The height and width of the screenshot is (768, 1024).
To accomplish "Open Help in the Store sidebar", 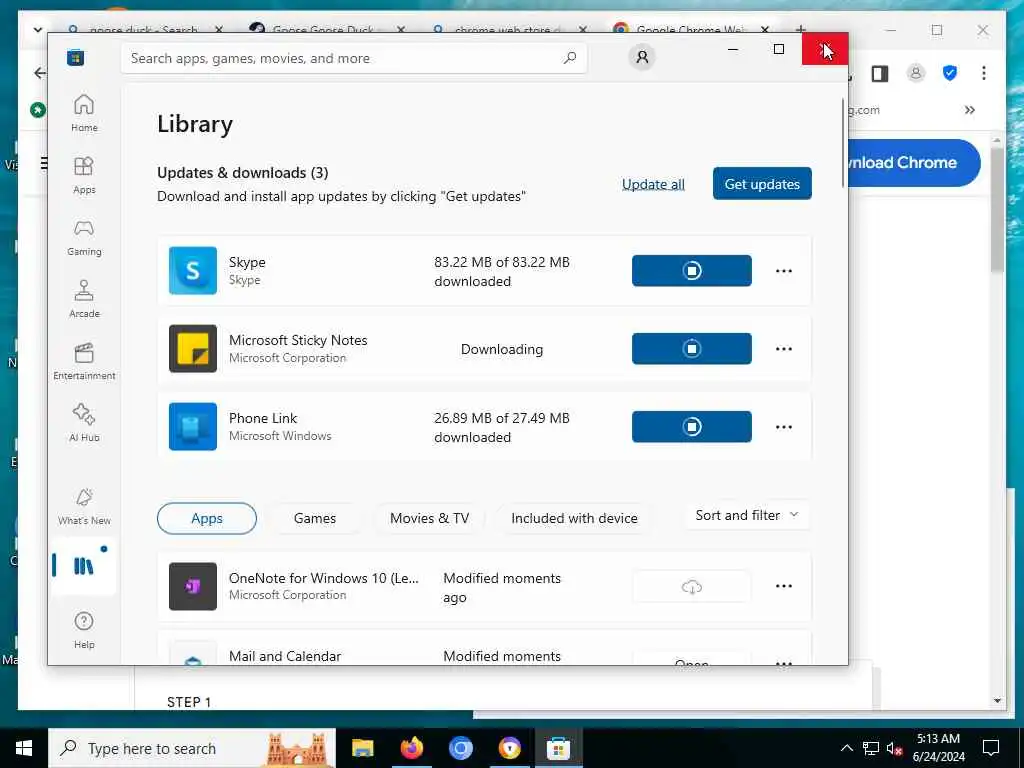I will coord(84,630).
